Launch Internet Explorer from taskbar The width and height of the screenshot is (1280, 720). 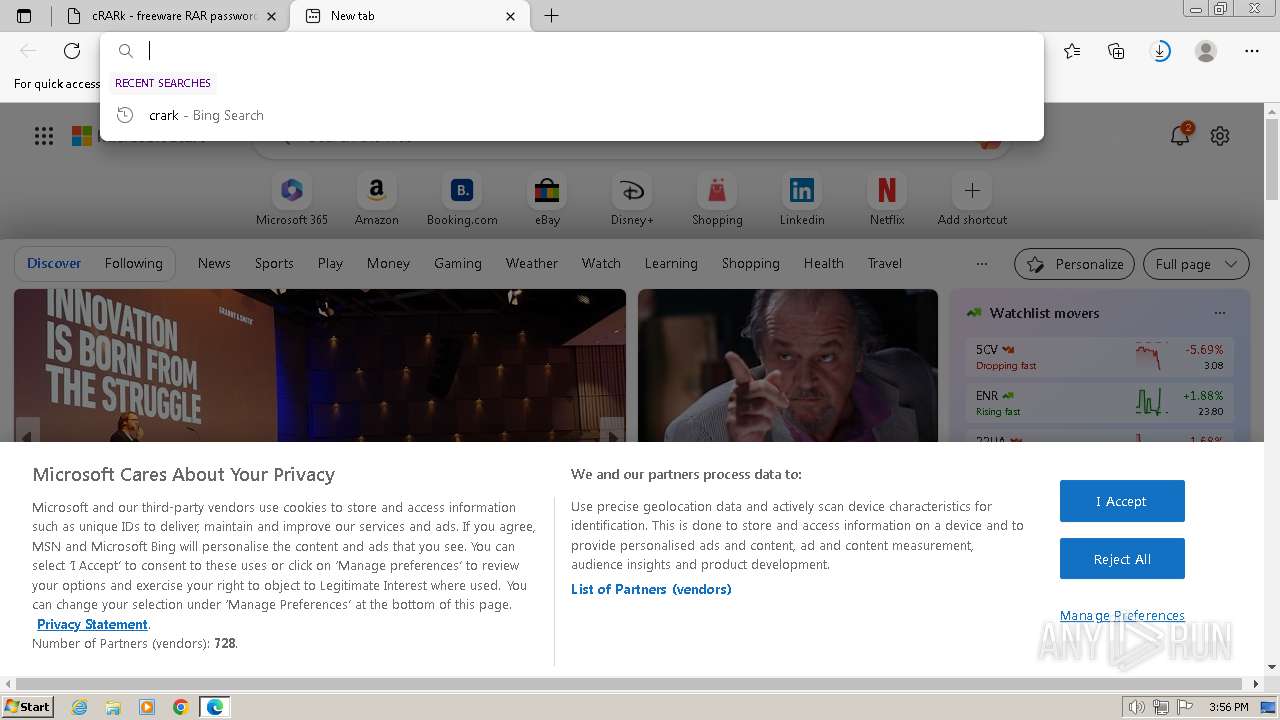click(79, 707)
